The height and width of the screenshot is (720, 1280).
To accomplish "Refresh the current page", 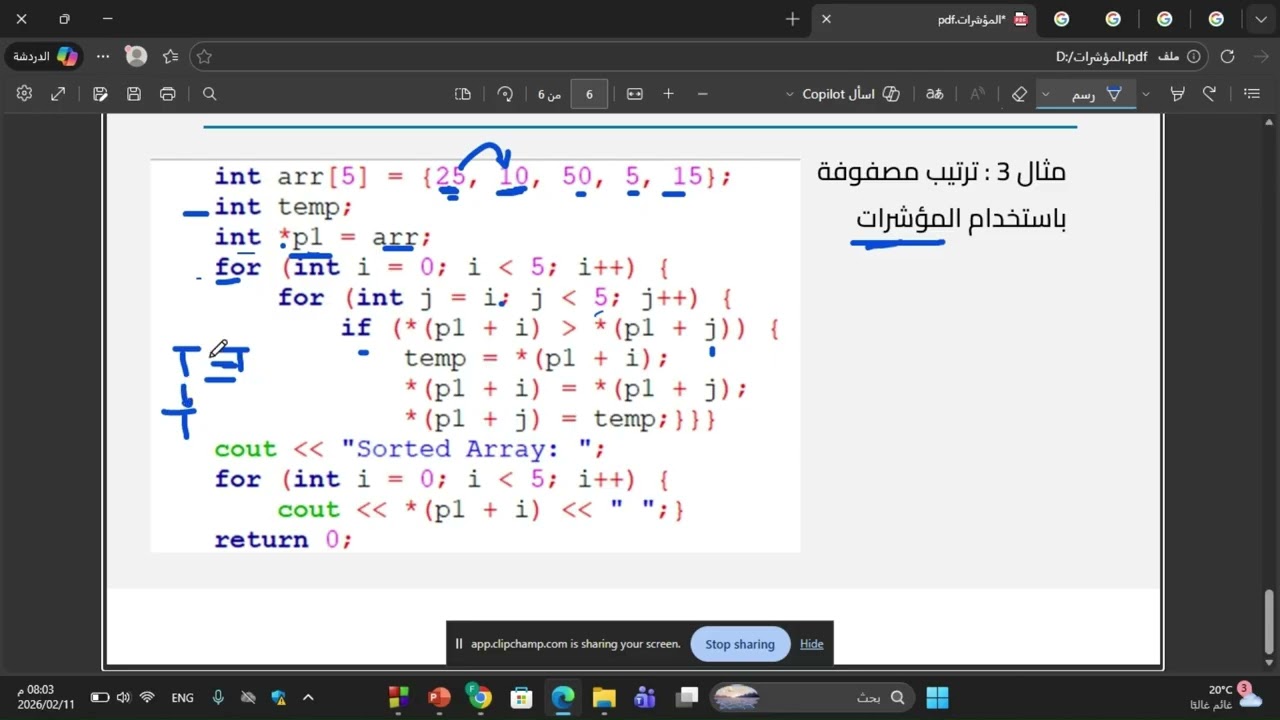I will [x=1228, y=57].
